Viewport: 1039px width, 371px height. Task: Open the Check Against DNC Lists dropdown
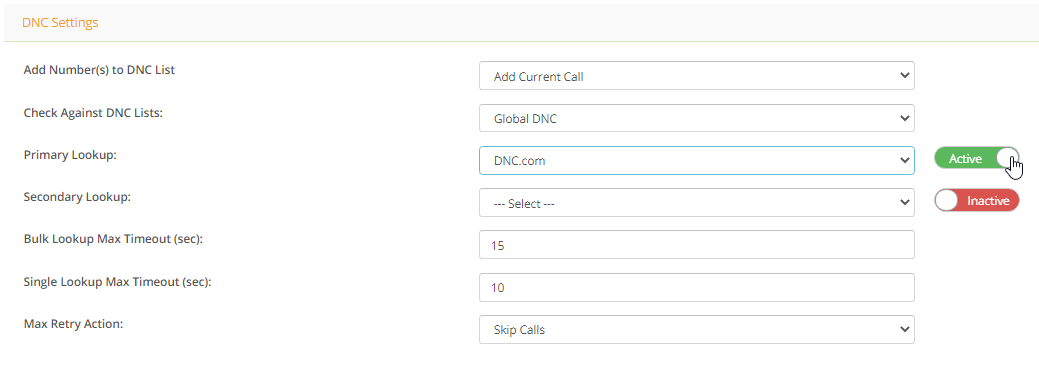coord(696,119)
